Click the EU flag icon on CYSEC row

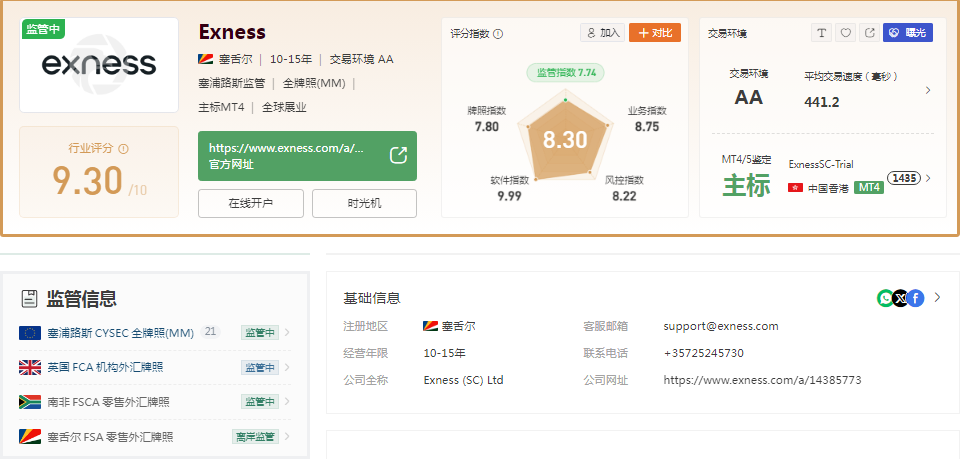30,333
